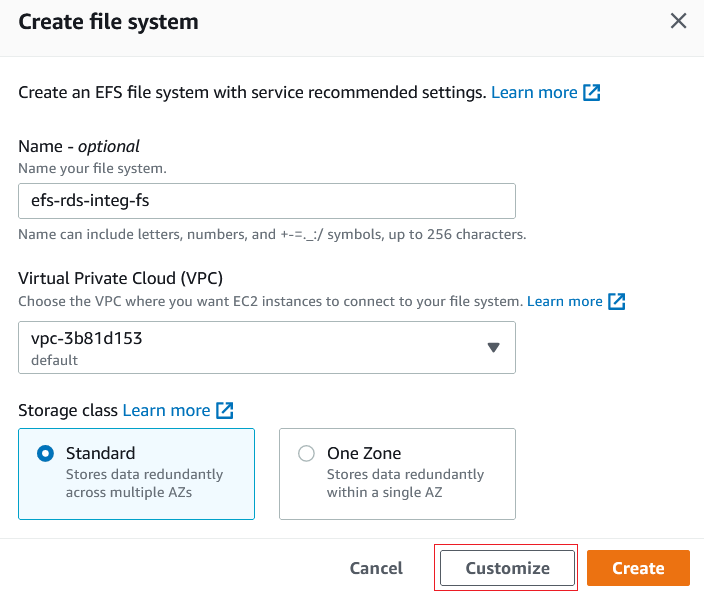
Task: Click the 'Name - optional' field label
Action: (79, 146)
